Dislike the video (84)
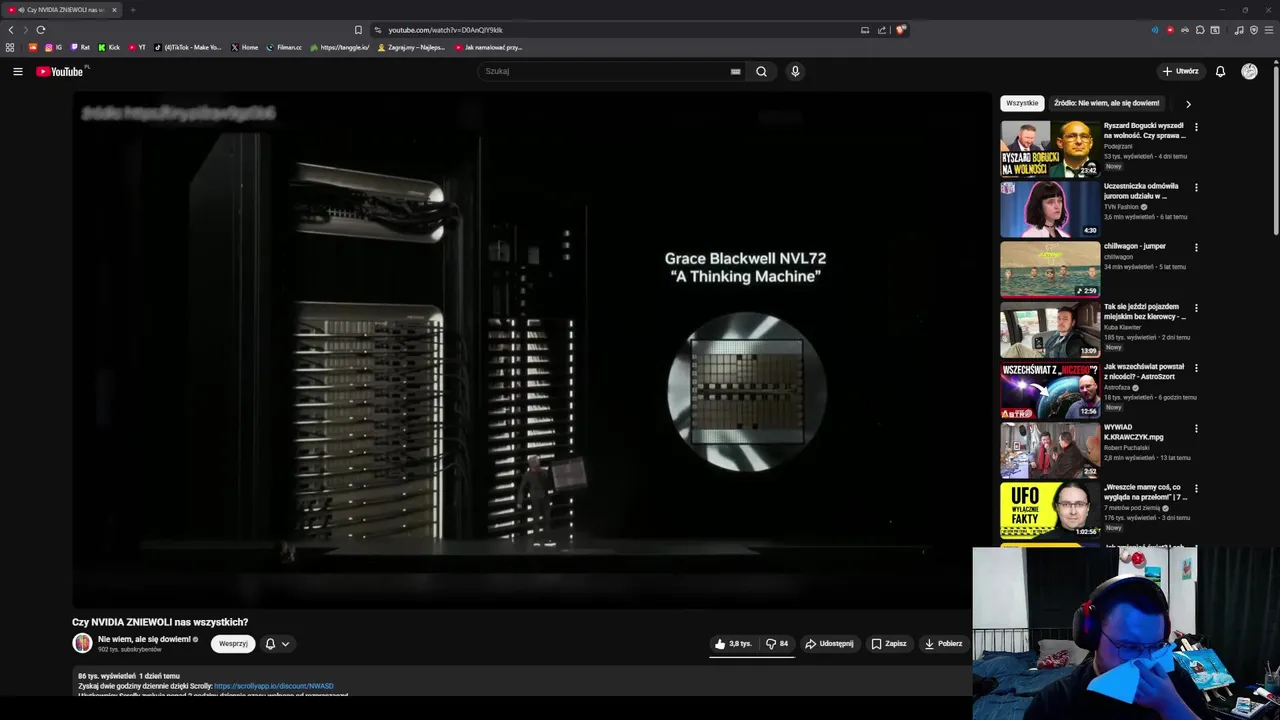The width and height of the screenshot is (1280, 720). click(x=777, y=643)
